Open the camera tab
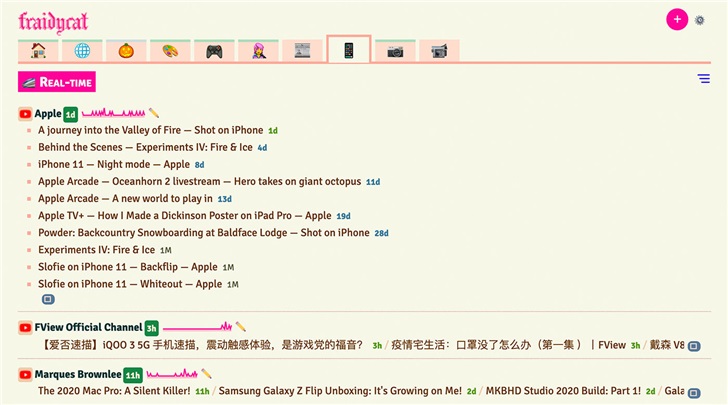728x405 pixels. (395, 51)
